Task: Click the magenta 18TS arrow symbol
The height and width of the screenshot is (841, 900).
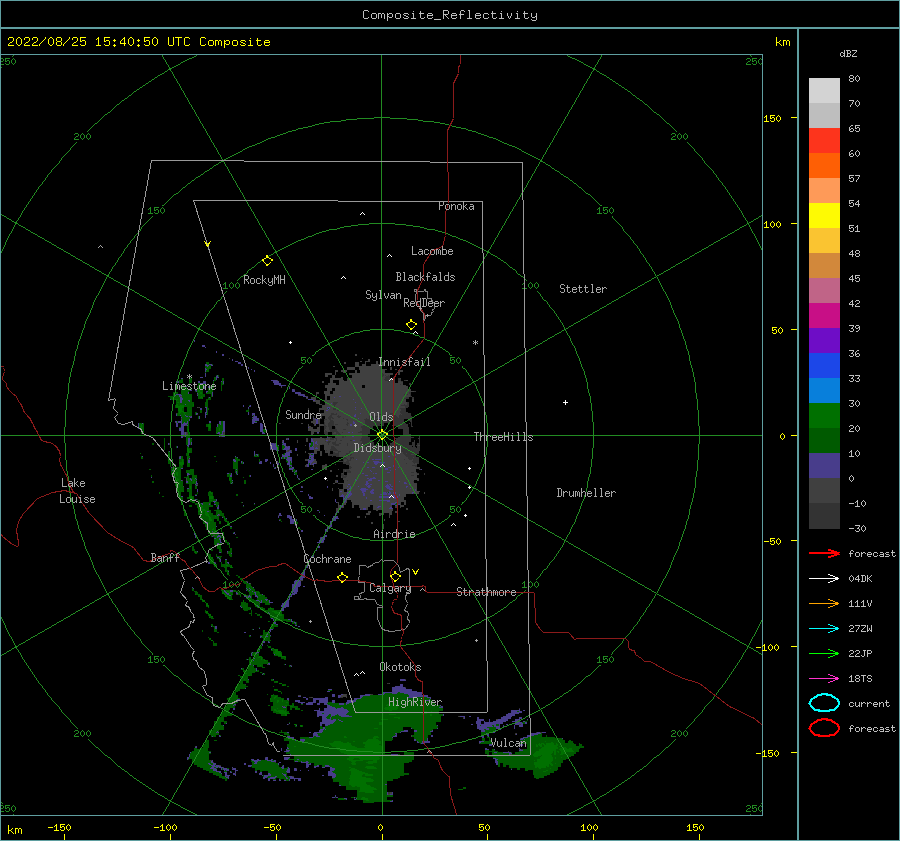Action: point(824,679)
